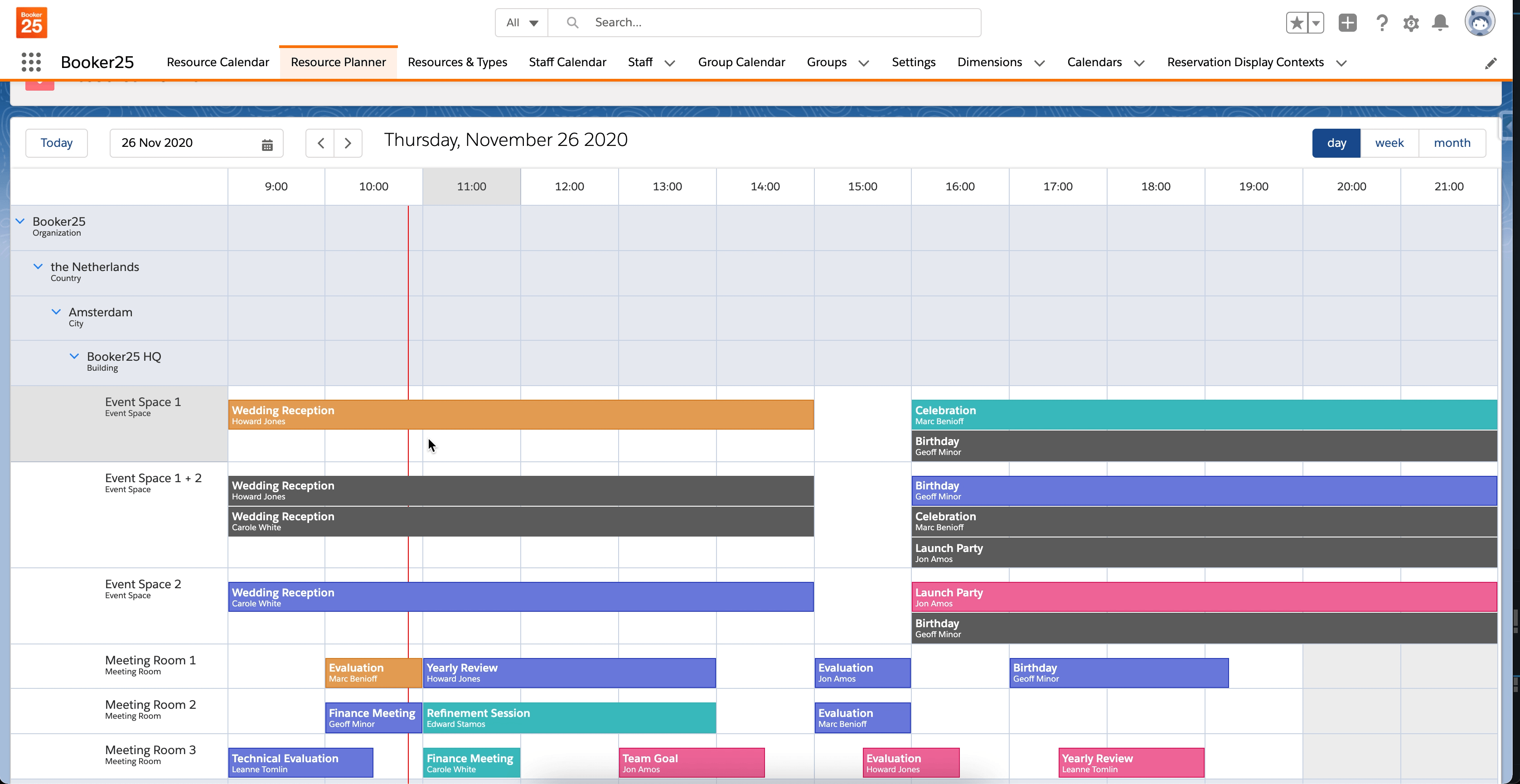Collapse the Amsterdam city row

(56, 312)
